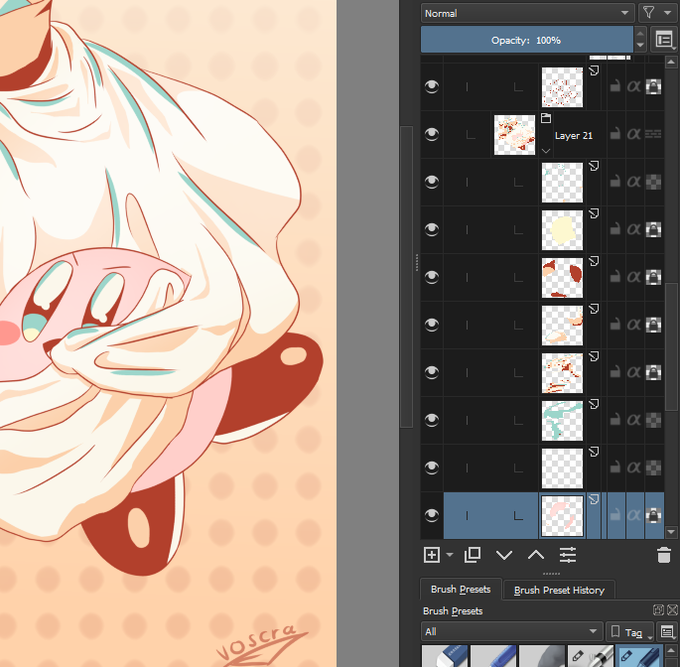Screen dimensions: 680x667
Task: Select the pale yellow blob layer thumbnail
Action: (562, 229)
